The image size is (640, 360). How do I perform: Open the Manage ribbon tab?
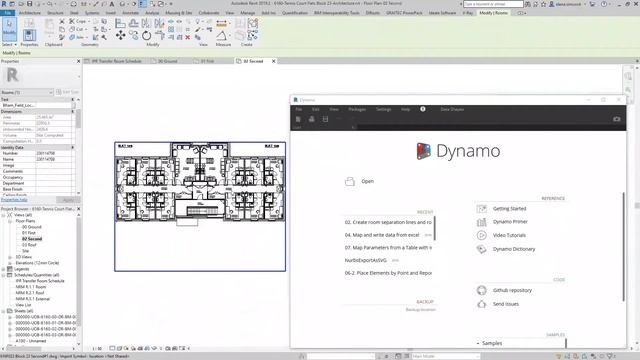pyautogui.click(x=247, y=13)
